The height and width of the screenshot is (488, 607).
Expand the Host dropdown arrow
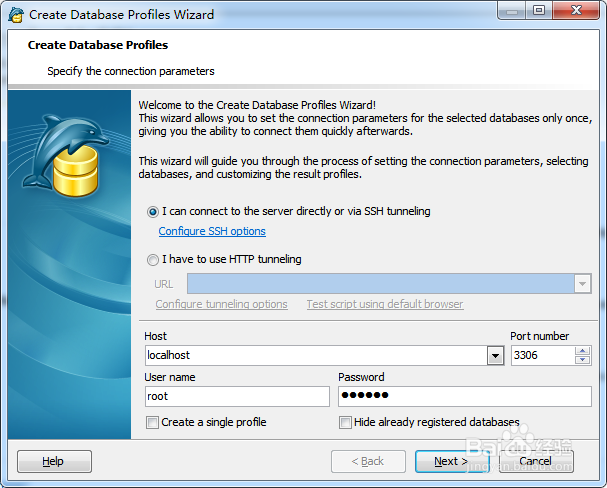coord(496,355)
